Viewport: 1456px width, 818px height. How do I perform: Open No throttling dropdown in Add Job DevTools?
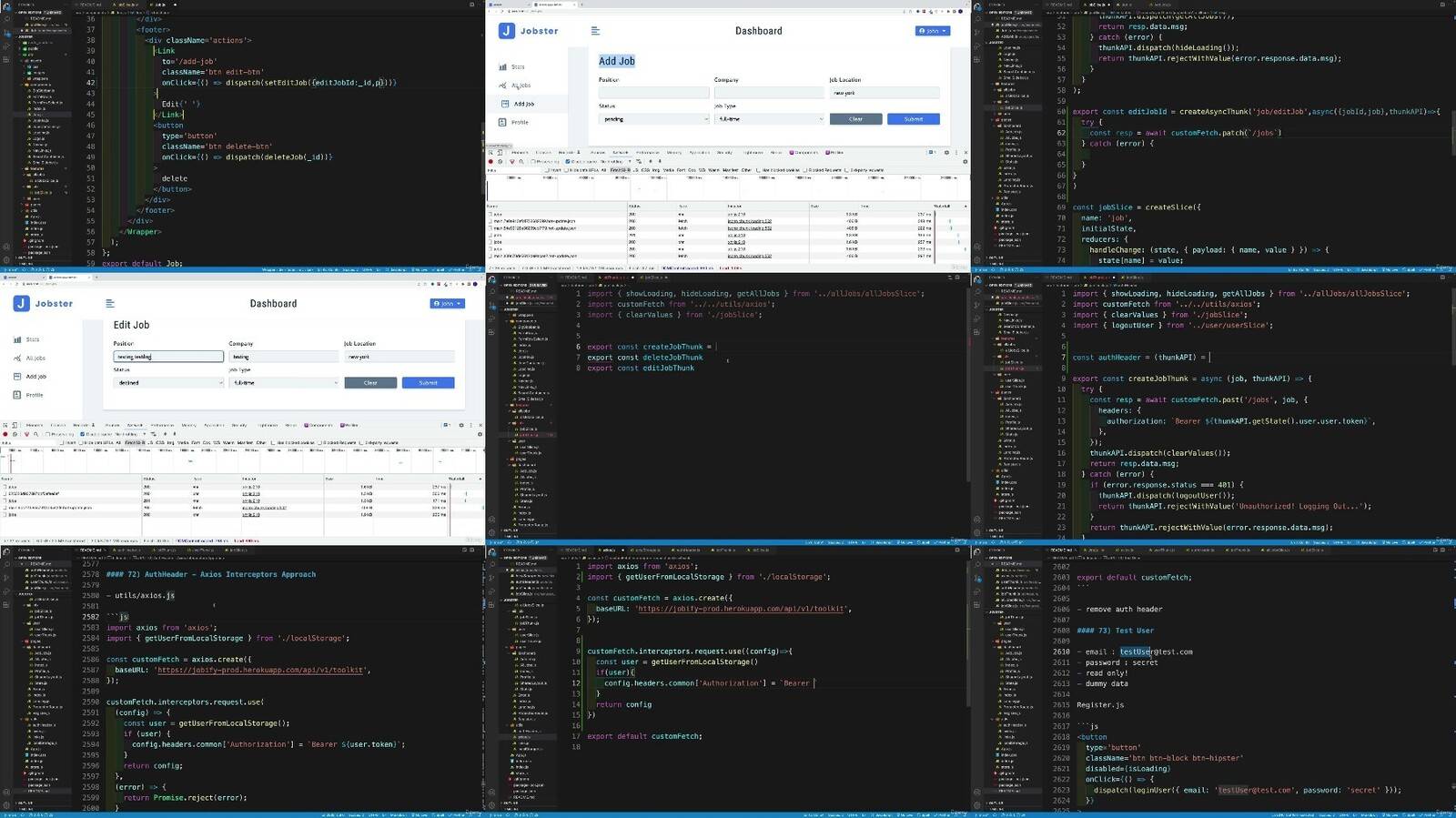point(618,161)
